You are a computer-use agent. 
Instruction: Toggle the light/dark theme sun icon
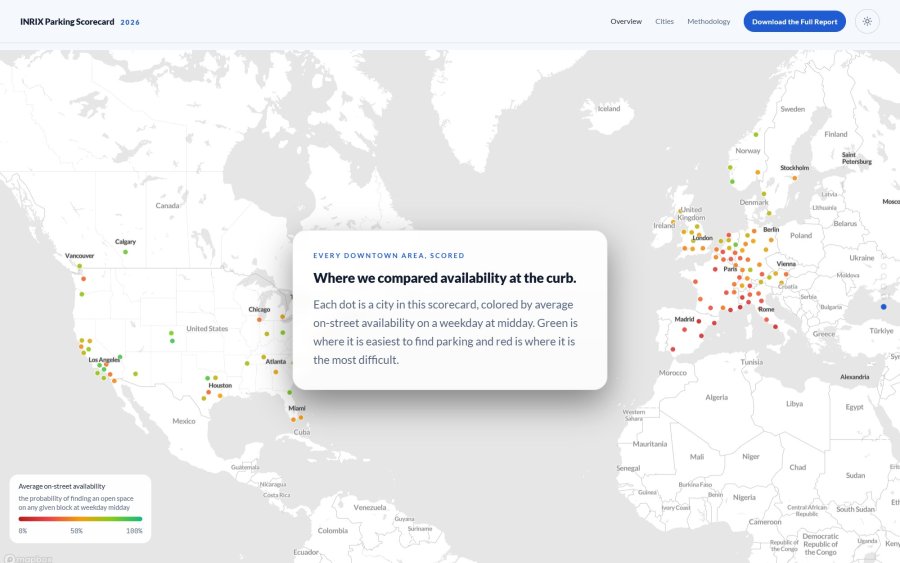[x=867, y=21]
